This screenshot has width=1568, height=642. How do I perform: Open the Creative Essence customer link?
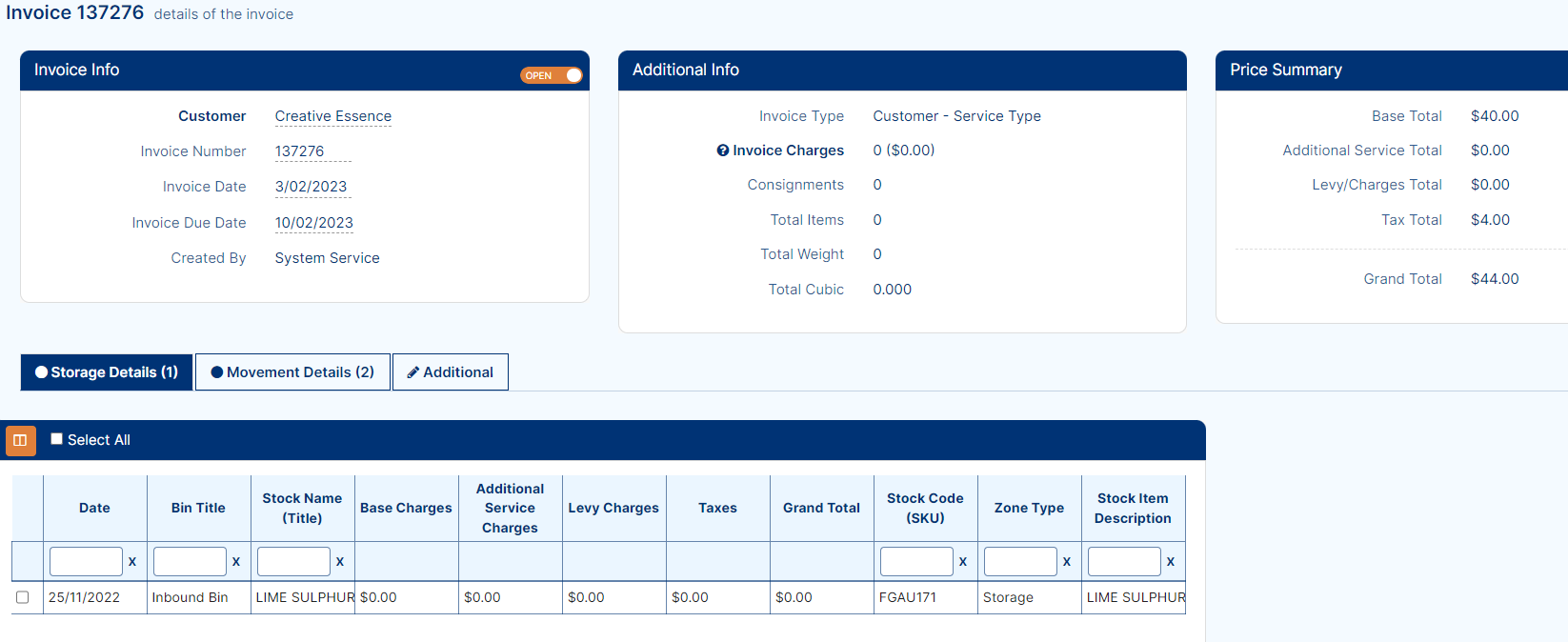333,116
